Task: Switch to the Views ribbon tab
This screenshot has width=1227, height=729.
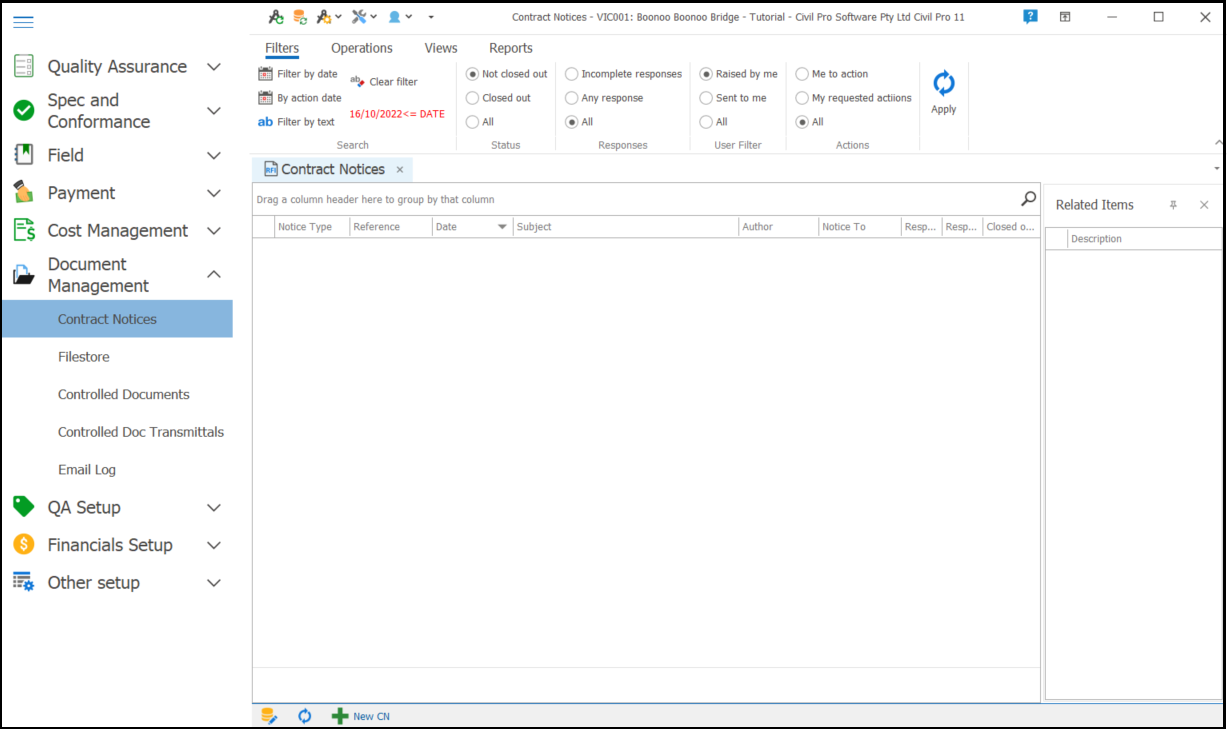Action: [441, 48]
